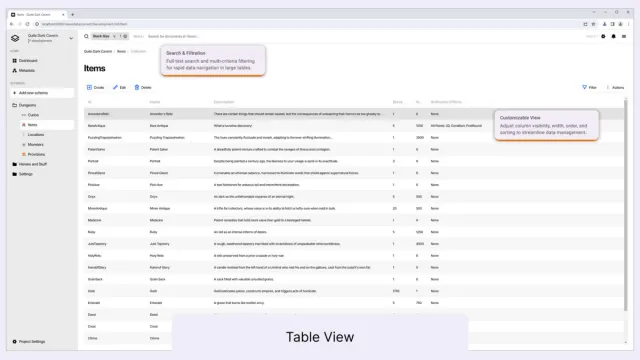This screenshot has height=360, width=640.
Task: Click the Edit button above the table
Action: point(119,87)
